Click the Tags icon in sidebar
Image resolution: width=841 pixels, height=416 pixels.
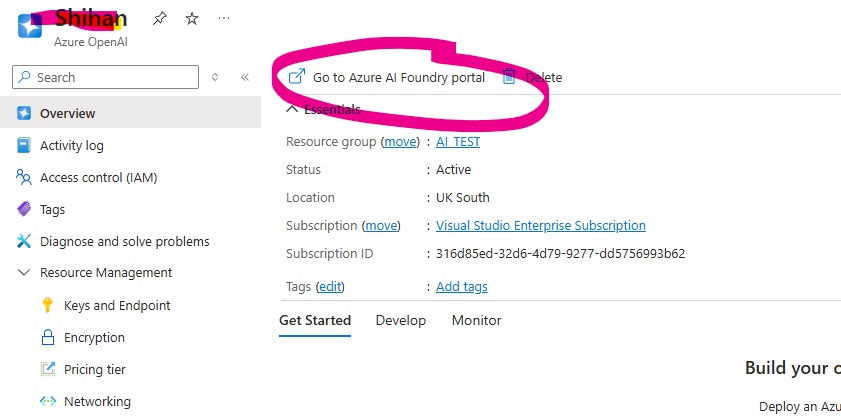click(24, 209)
